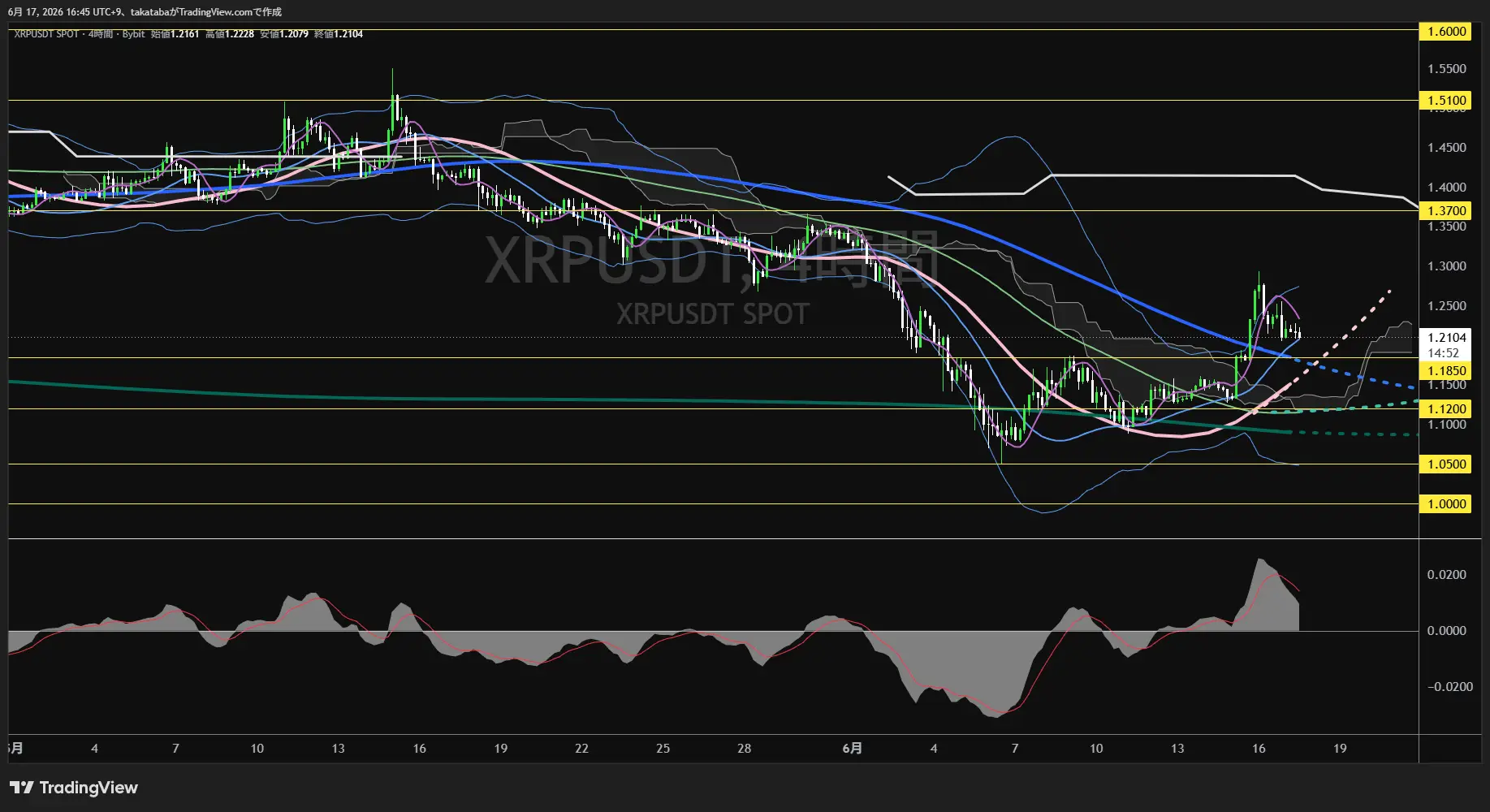Click the date 25 on time axis
This screenshot has width=1490, height=812.
pos(663,749)
